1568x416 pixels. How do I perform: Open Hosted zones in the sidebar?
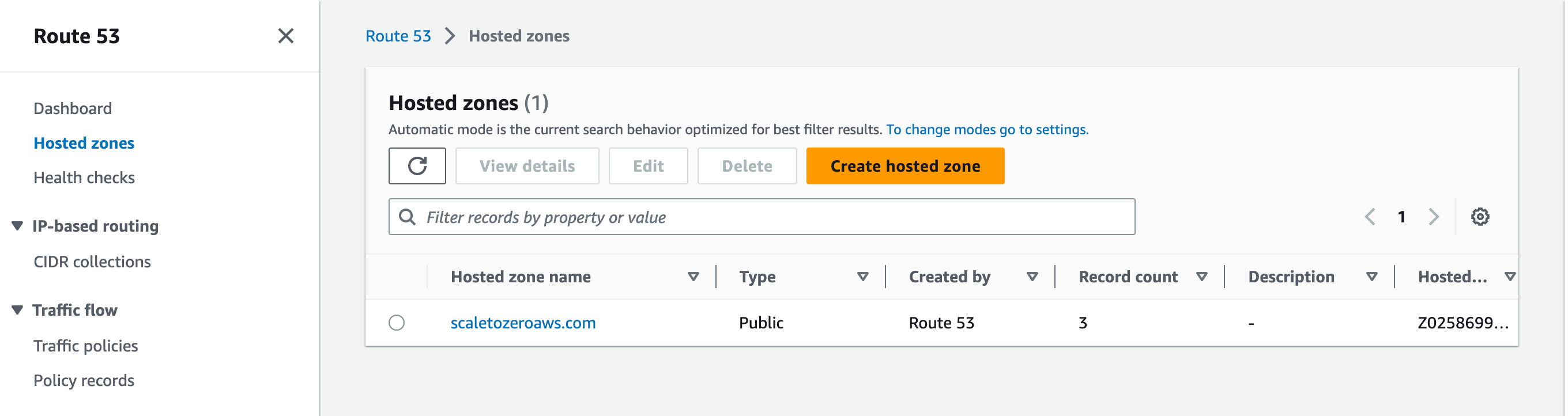84,143
